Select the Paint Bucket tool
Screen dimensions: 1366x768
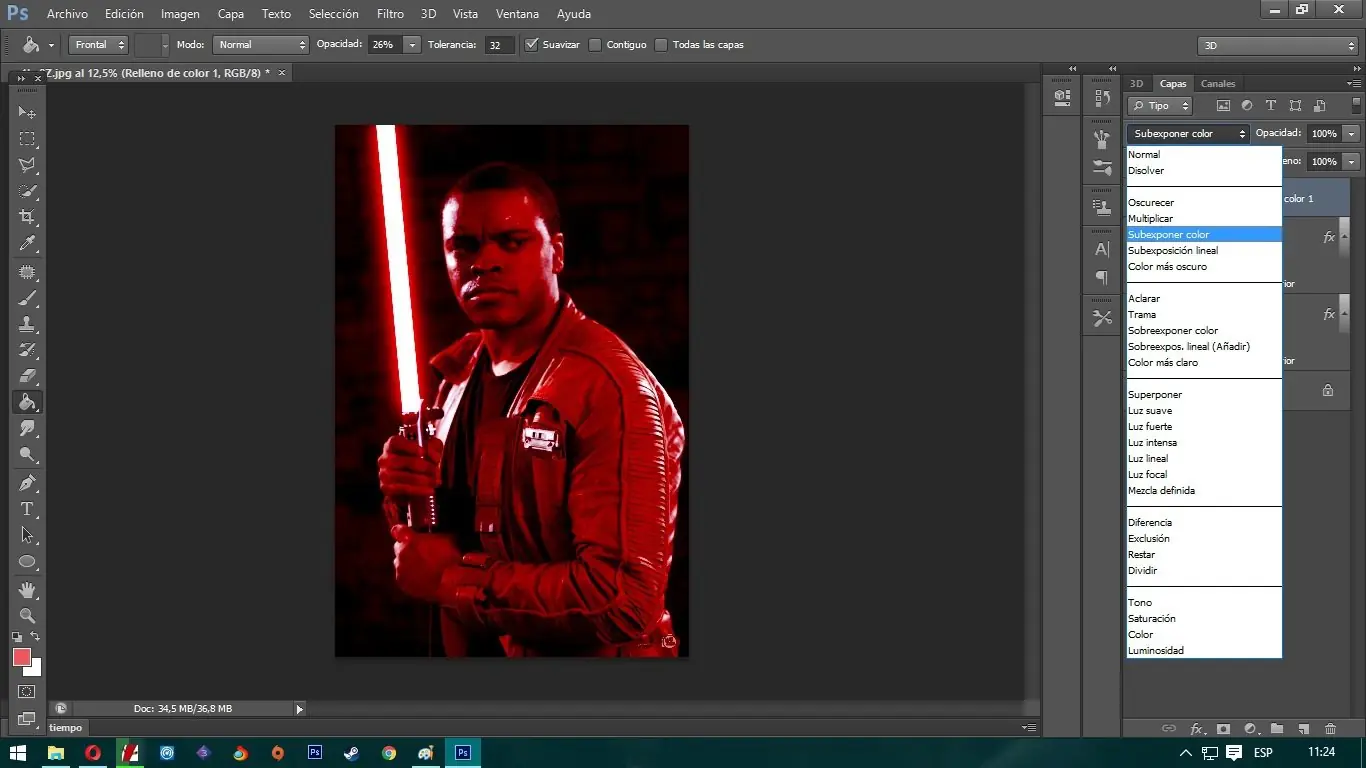28,402
